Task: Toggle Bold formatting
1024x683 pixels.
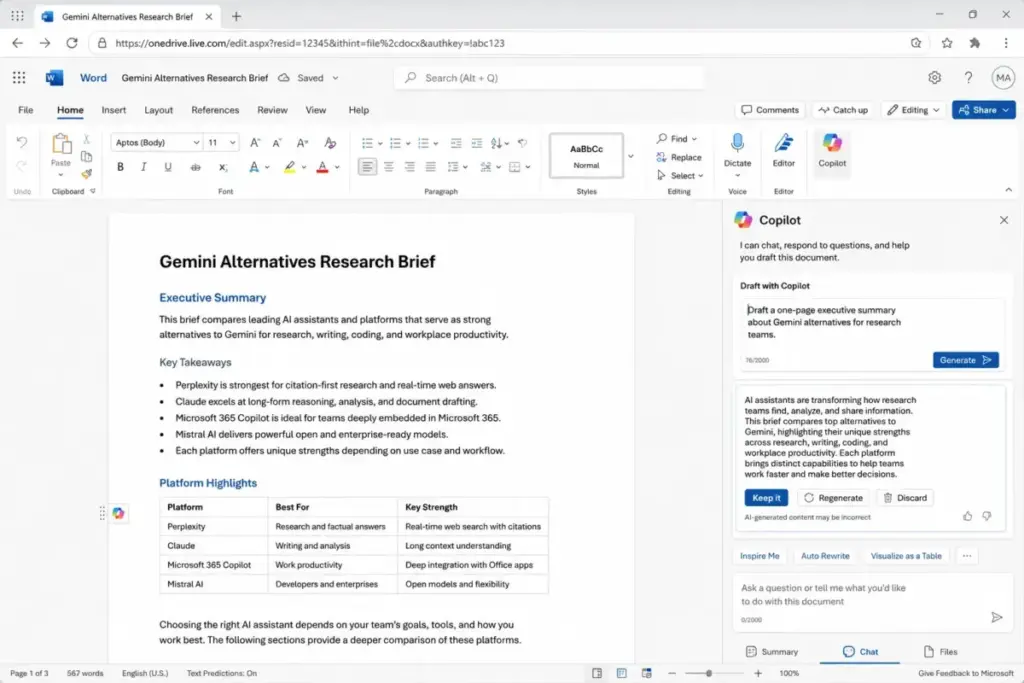Action: [120, 167]
